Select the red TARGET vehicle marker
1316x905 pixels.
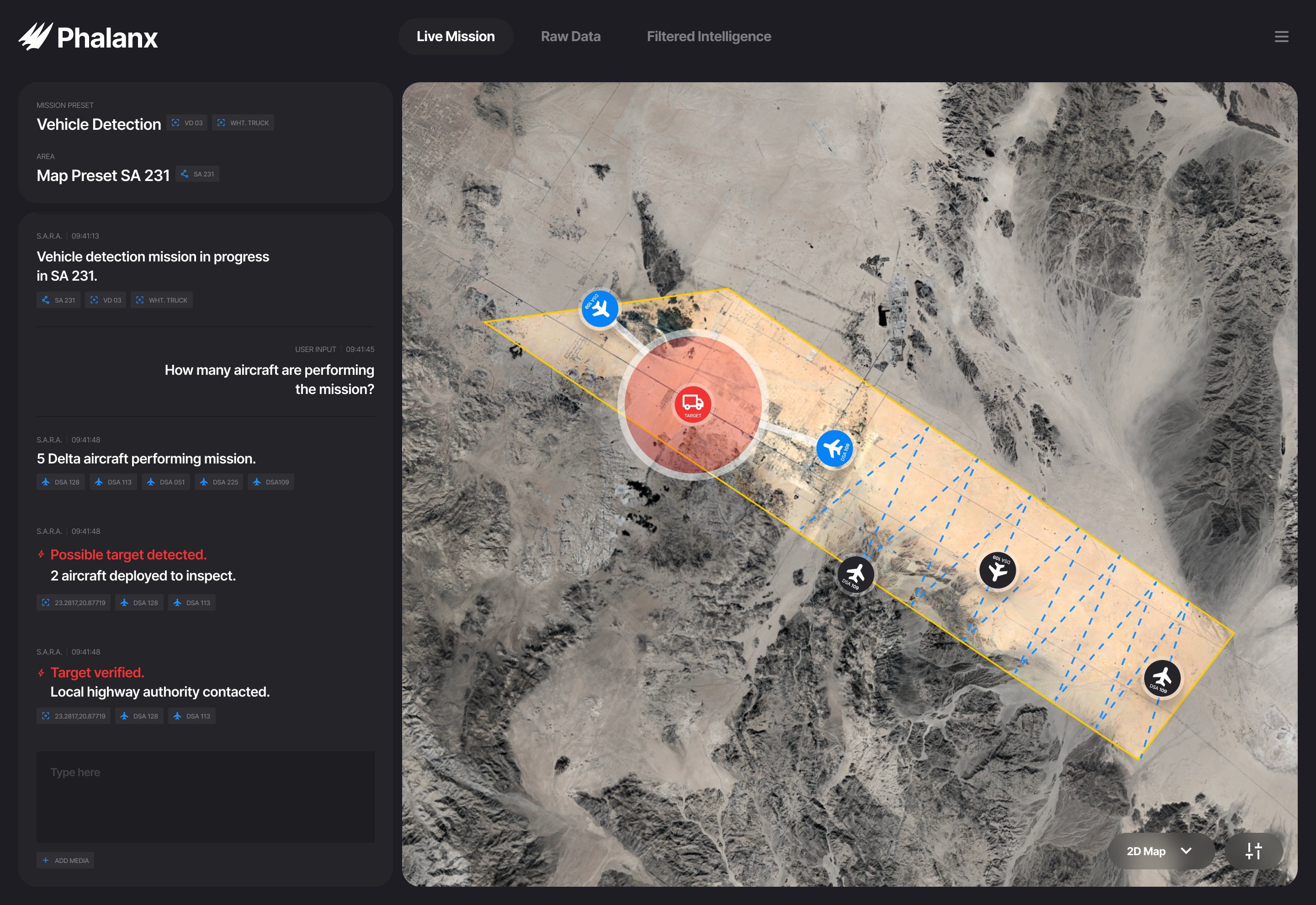pos(693,404)
